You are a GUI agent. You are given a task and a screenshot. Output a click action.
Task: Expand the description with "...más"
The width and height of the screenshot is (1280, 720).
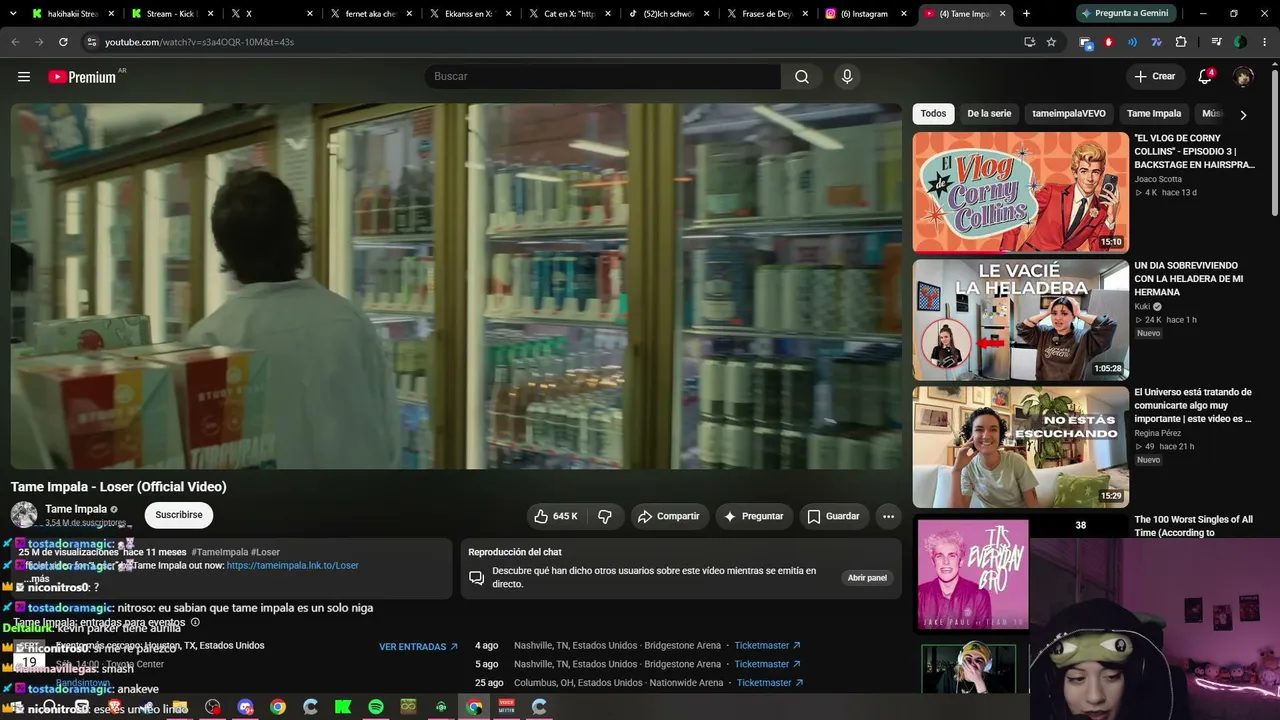(38, 579)
